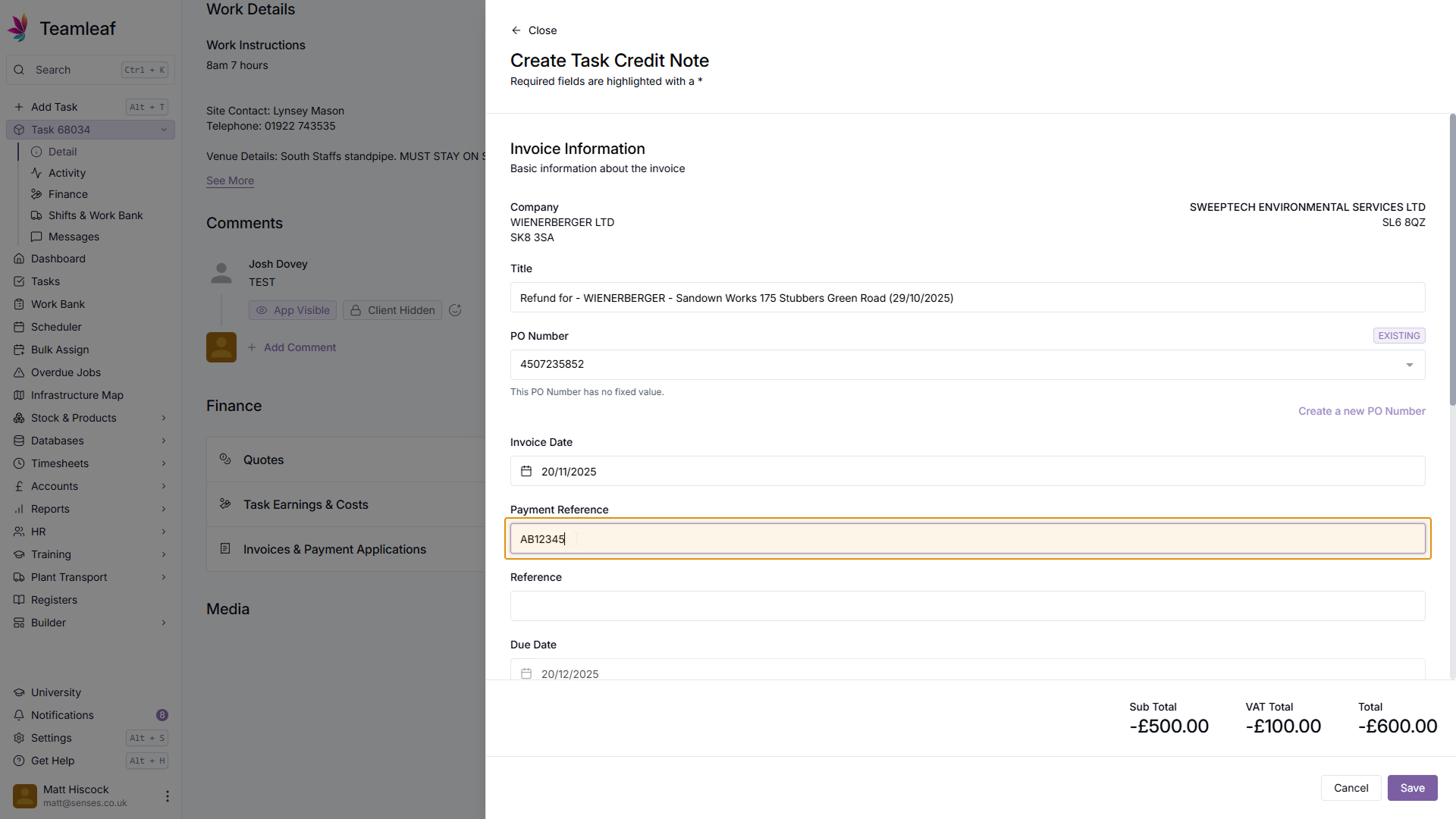Viewport: 1456px width, 819px height.
Task: Open user options three-dot menu
Action: point(167,796)
